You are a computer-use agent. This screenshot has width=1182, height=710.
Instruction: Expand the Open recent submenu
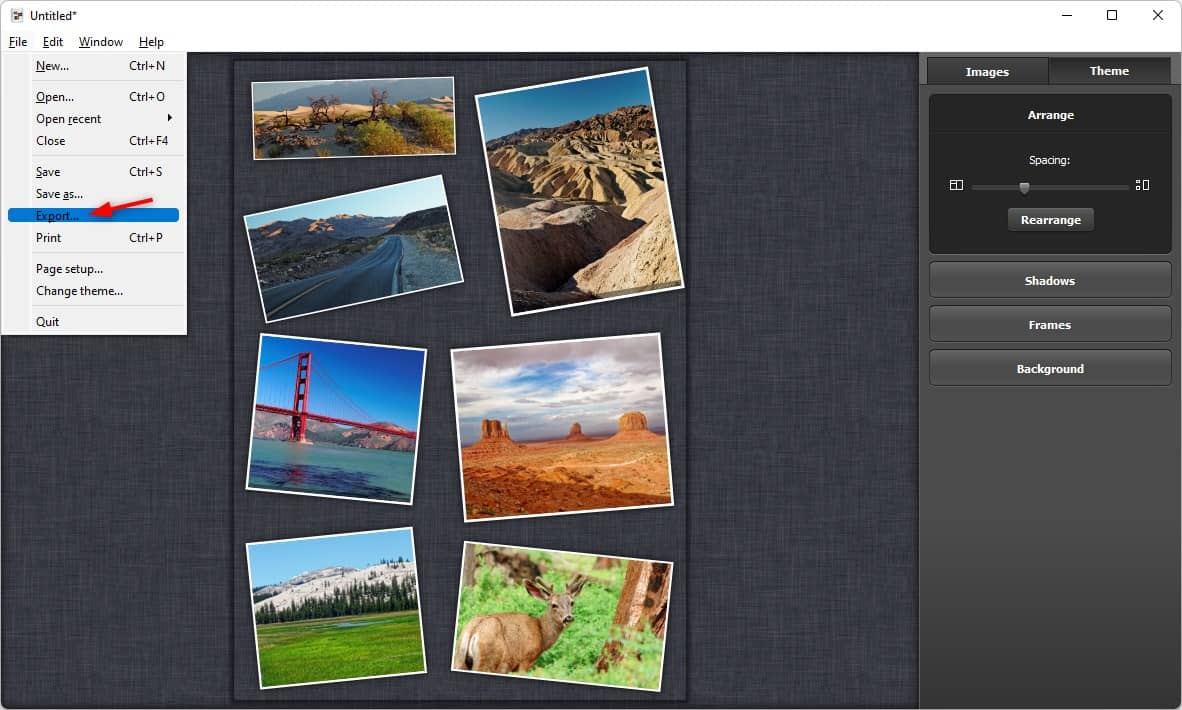pos(93,119)
